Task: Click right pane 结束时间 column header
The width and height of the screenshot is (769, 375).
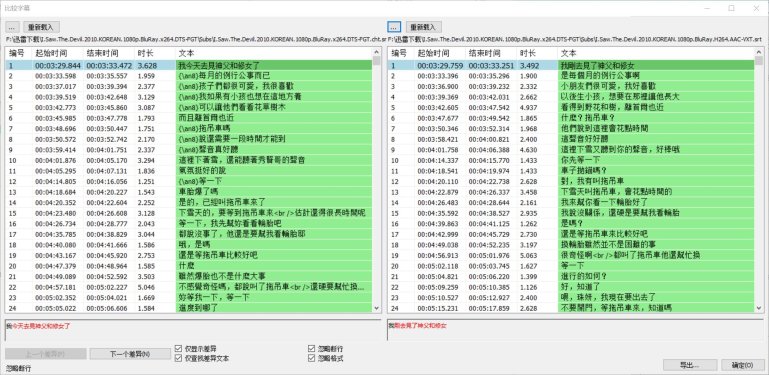Action: [491, 53]
